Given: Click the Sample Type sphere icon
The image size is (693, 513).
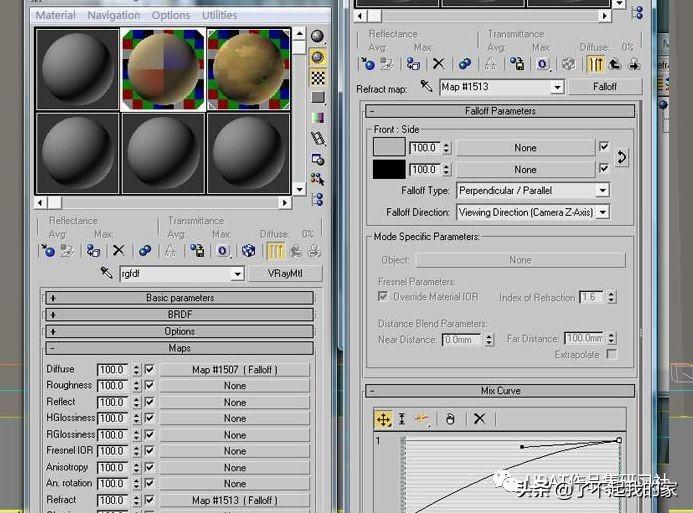Looking at the screenshot, I should click(x=317, y=37).
